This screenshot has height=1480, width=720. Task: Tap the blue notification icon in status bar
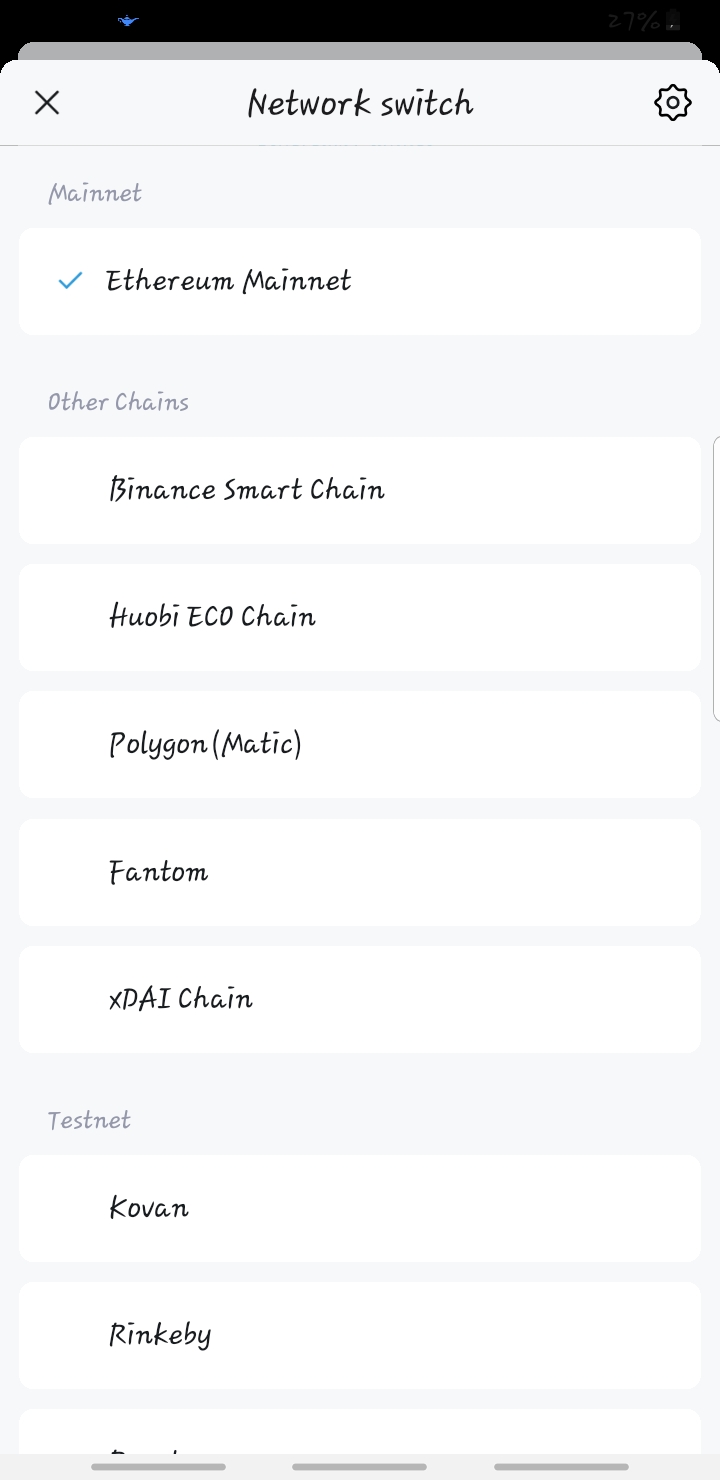coord(128,20)
